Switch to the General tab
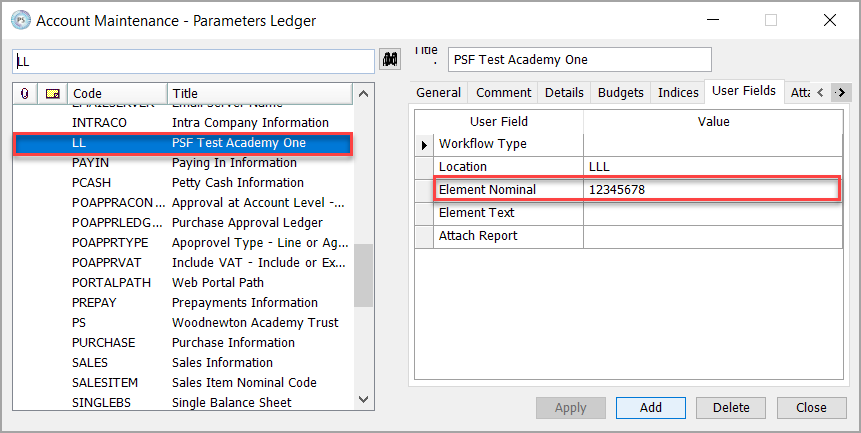The image size is (861, 433). (x=438, y=92)
